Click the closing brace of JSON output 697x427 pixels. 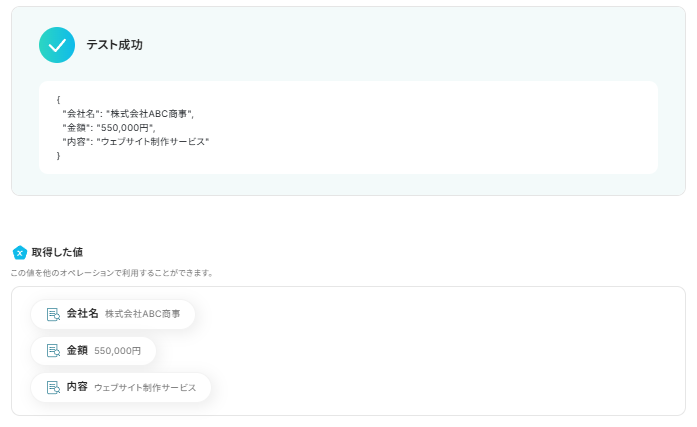click(x=58, y=156)
